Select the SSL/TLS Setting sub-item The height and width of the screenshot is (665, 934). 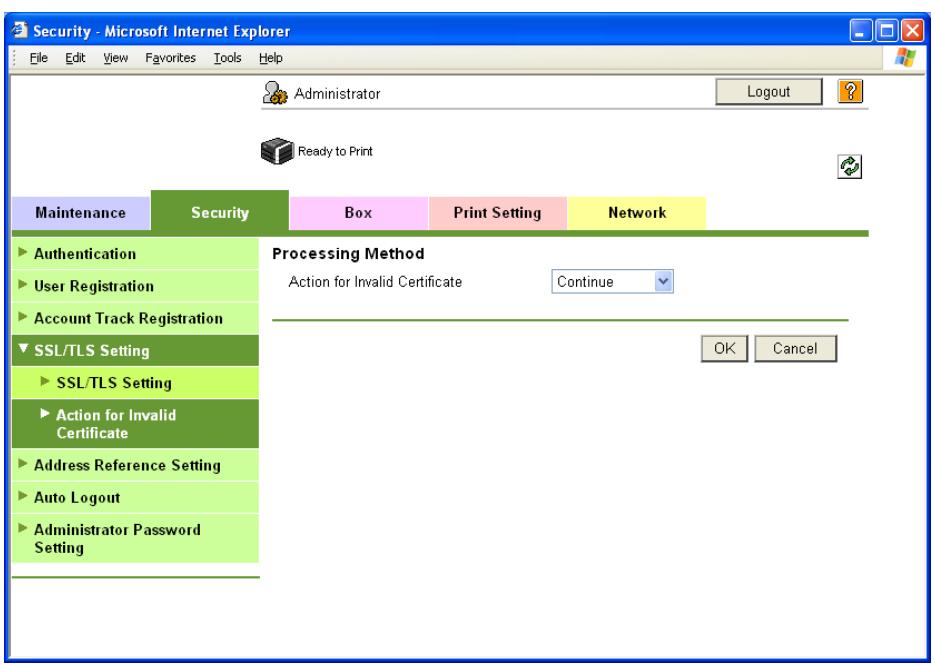[135, 383]
